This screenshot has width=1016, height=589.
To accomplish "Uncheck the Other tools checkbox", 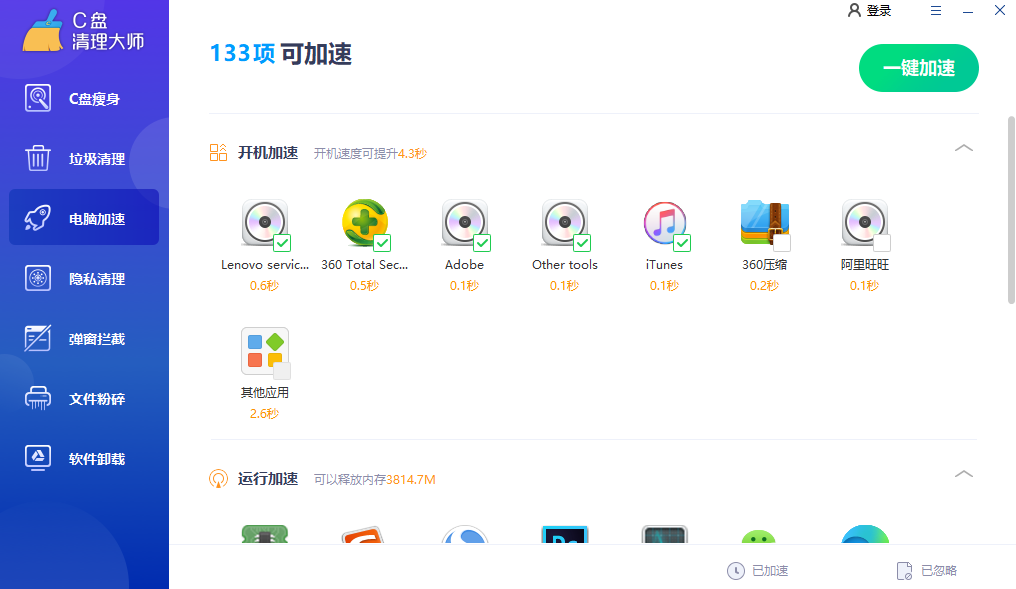I will tap(582, 243).
